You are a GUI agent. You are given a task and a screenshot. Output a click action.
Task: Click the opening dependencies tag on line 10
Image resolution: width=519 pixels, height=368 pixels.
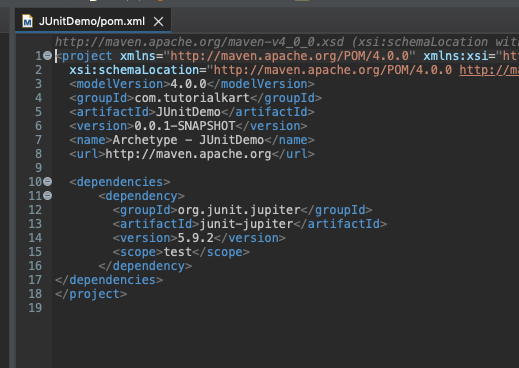coord(120,182)
